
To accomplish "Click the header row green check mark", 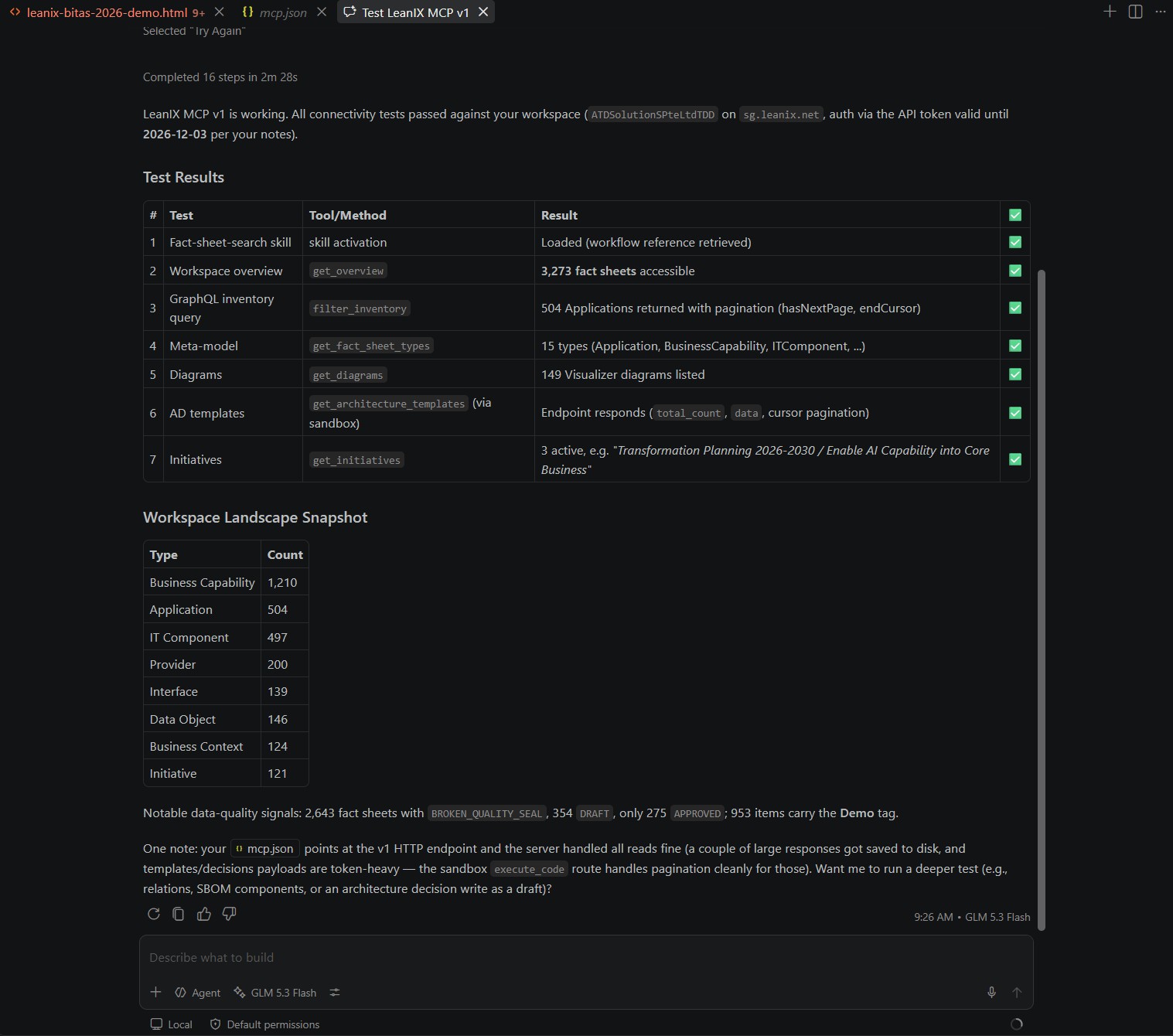I will tap(1015, 215).
